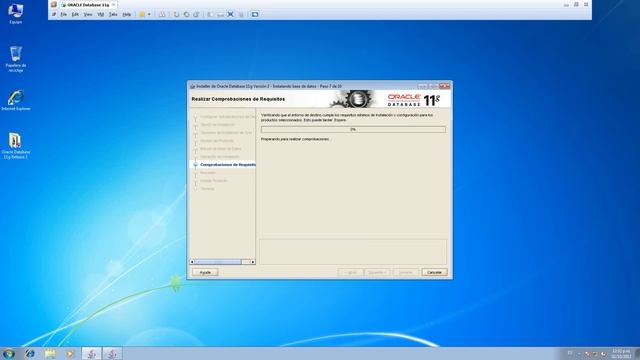Open the Oracle Database 11g Release 2 folder
The width and height of the screenshot is (640, 360).
16,145
